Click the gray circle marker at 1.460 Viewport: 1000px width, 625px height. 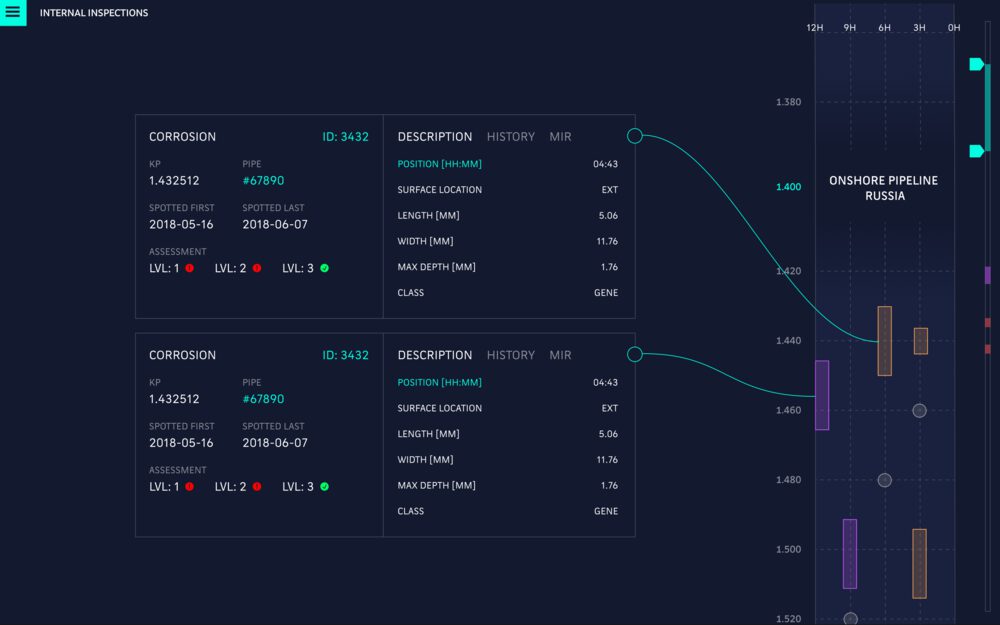coord(919,410)
